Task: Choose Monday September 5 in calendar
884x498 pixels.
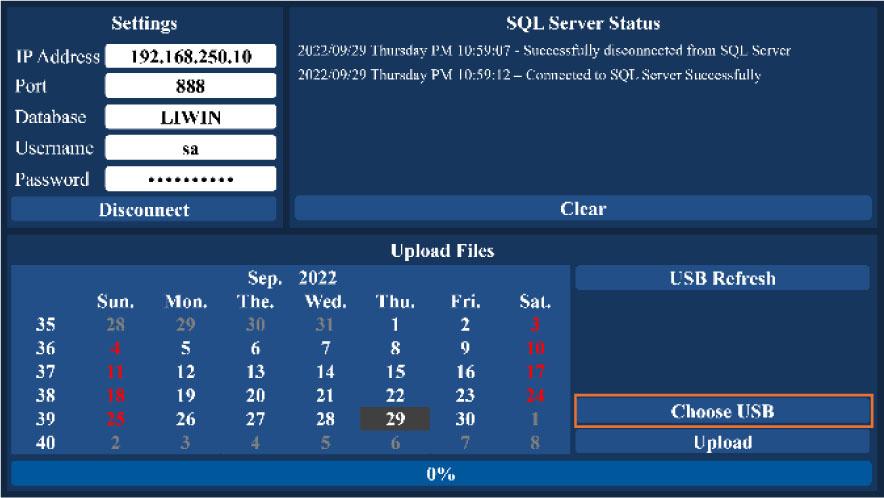Action: [185, 349]
